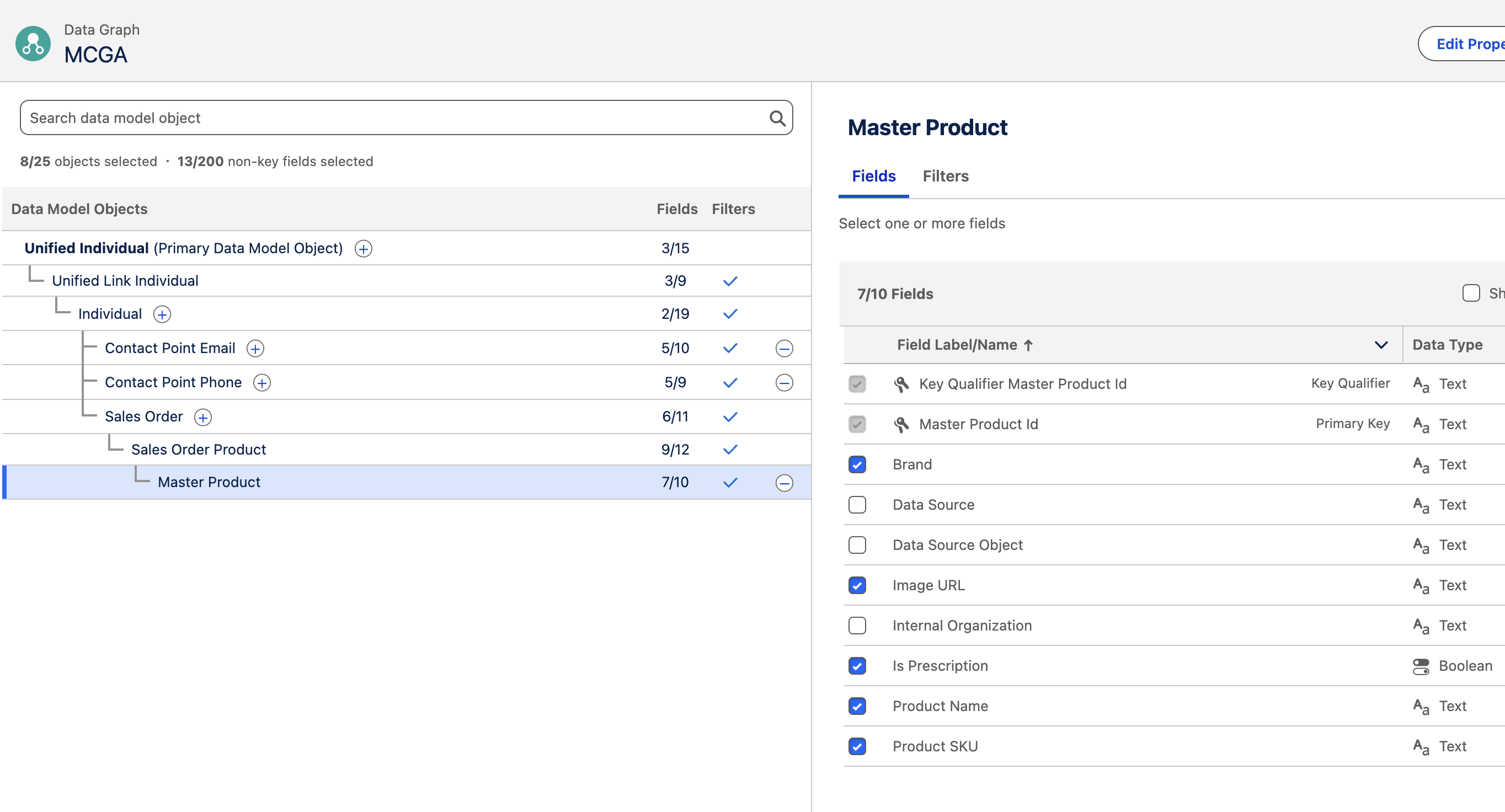Remove Contact Point Phone via minus icon
The height and width of the screenshot is (812, 1505).
click(784, 383)
